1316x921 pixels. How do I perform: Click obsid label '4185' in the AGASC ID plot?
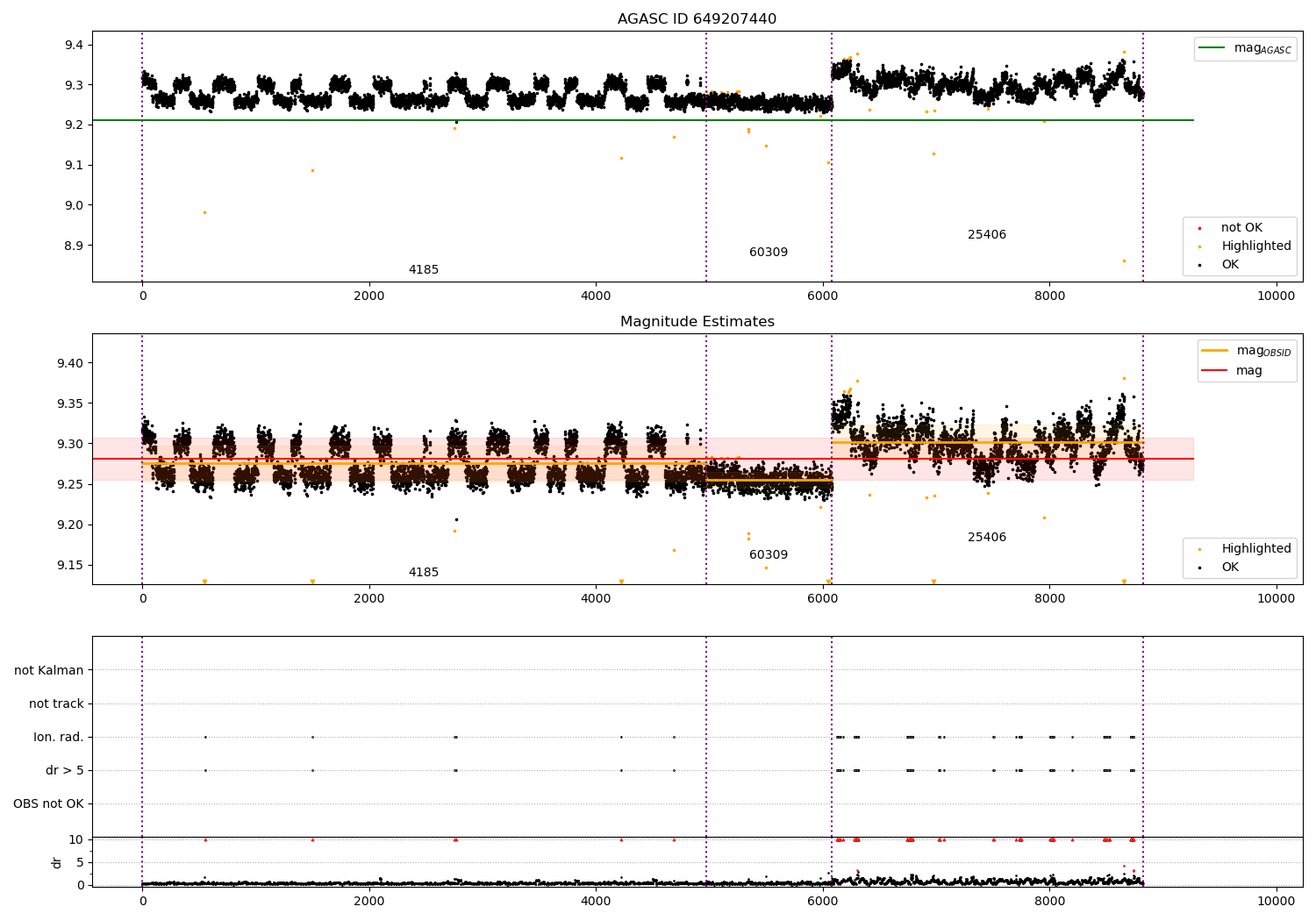click(424, 270)
